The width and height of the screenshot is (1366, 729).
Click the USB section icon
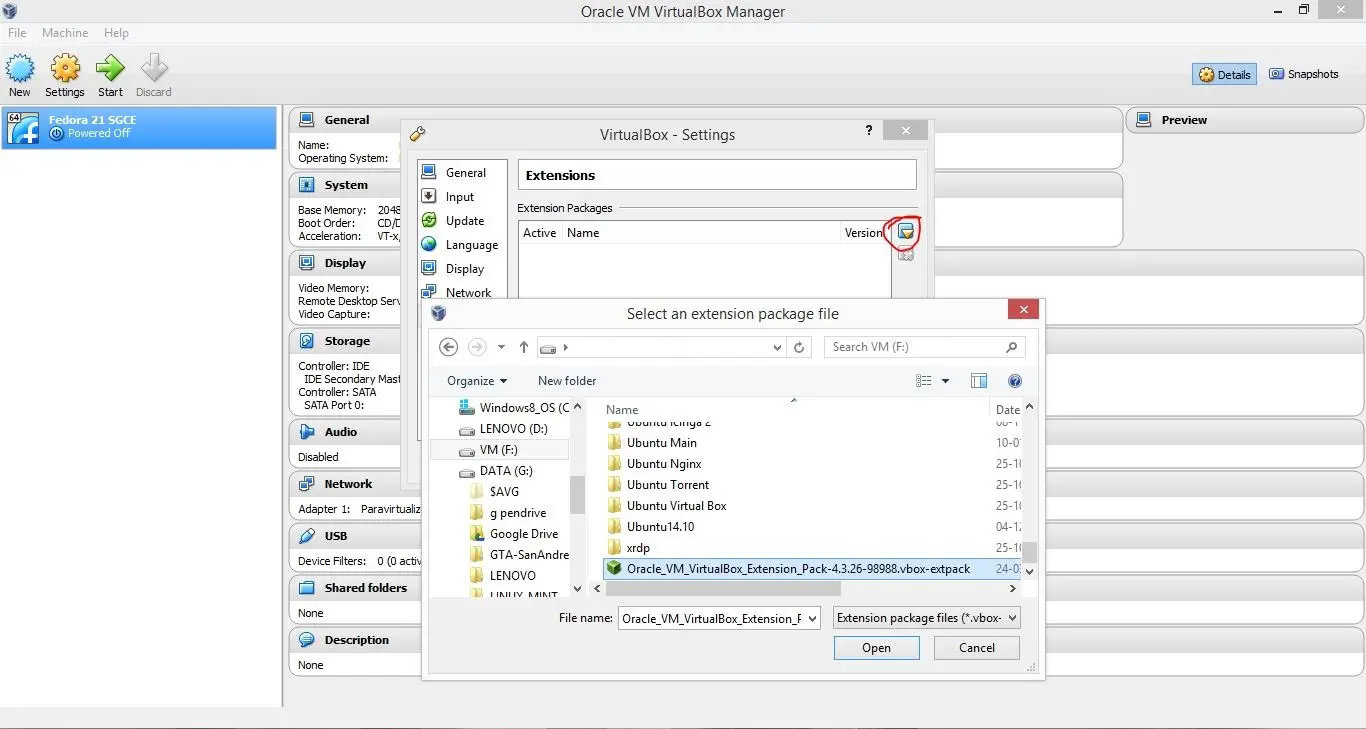tap(307, 536)
